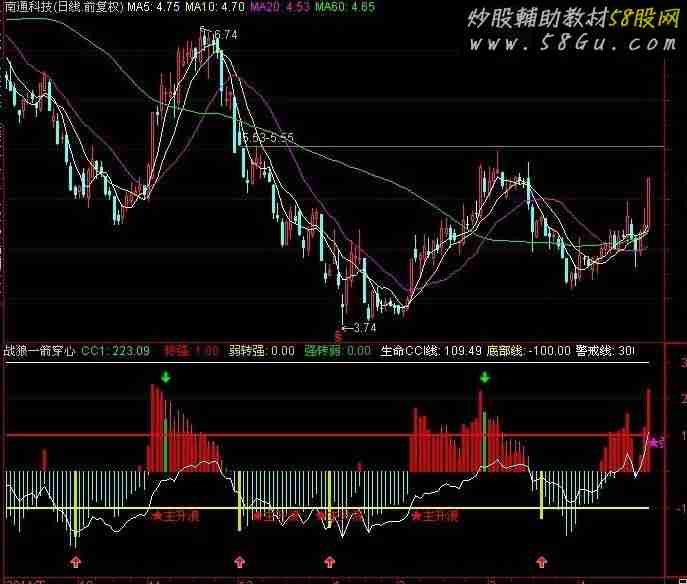Click the green 强转弱 0.00 value
The image size is (687, 584).
pyautogui.click(x=338, y=350)
